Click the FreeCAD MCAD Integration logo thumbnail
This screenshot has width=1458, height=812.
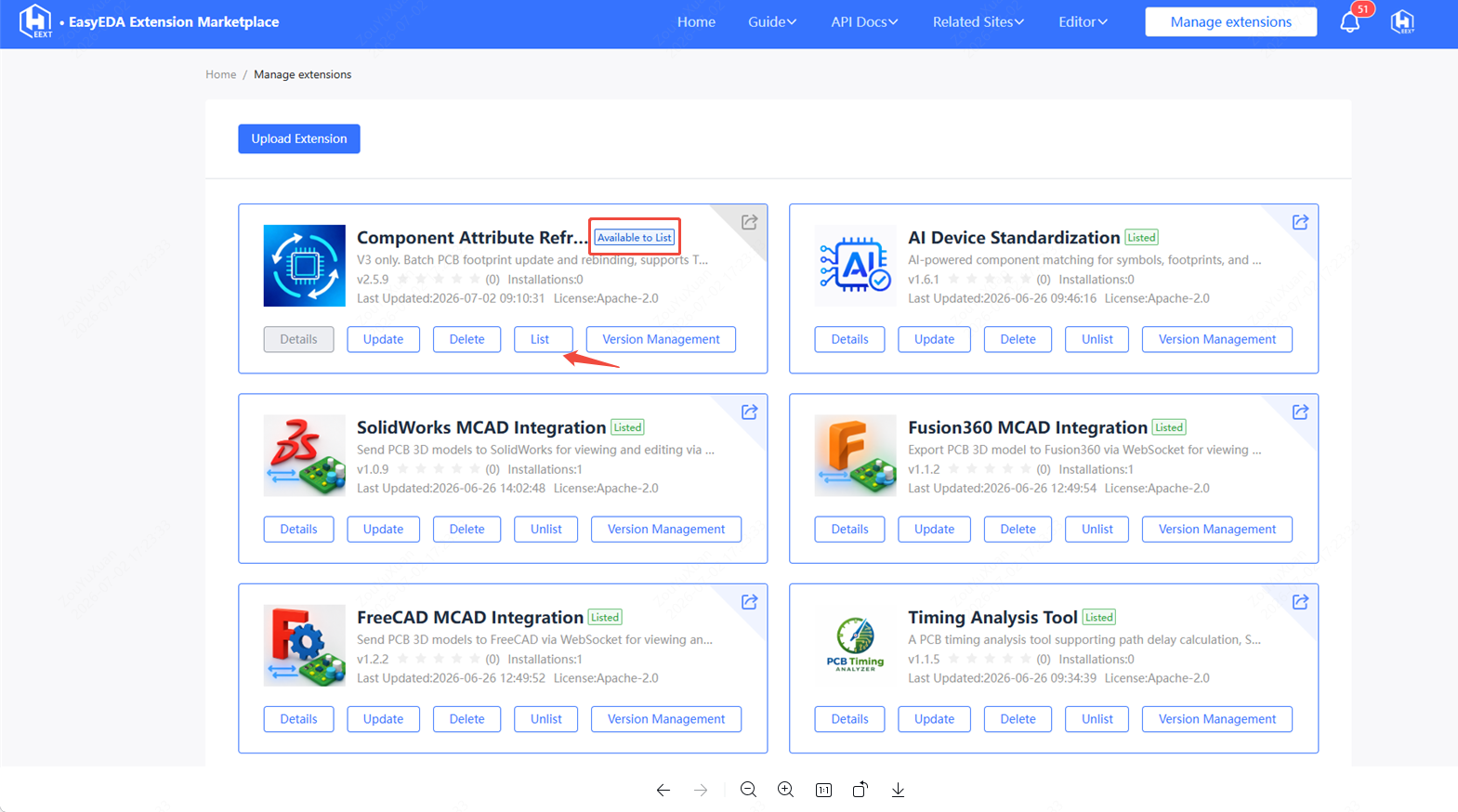point(305,646)
